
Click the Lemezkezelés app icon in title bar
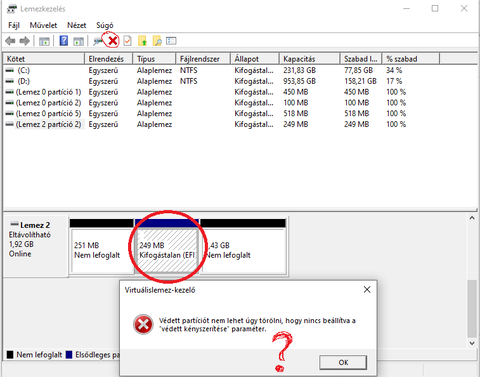(x=11, y=9)
